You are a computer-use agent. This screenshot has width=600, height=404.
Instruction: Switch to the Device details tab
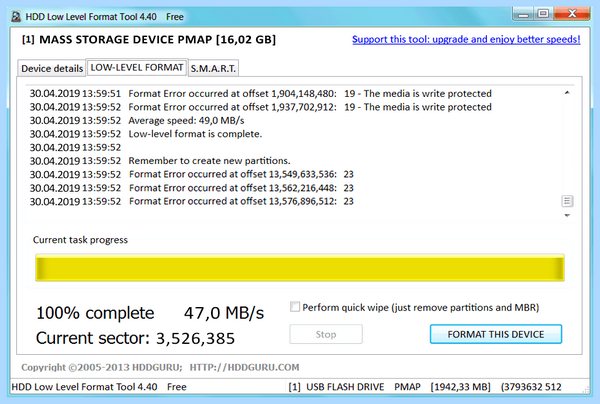point(52,68)
